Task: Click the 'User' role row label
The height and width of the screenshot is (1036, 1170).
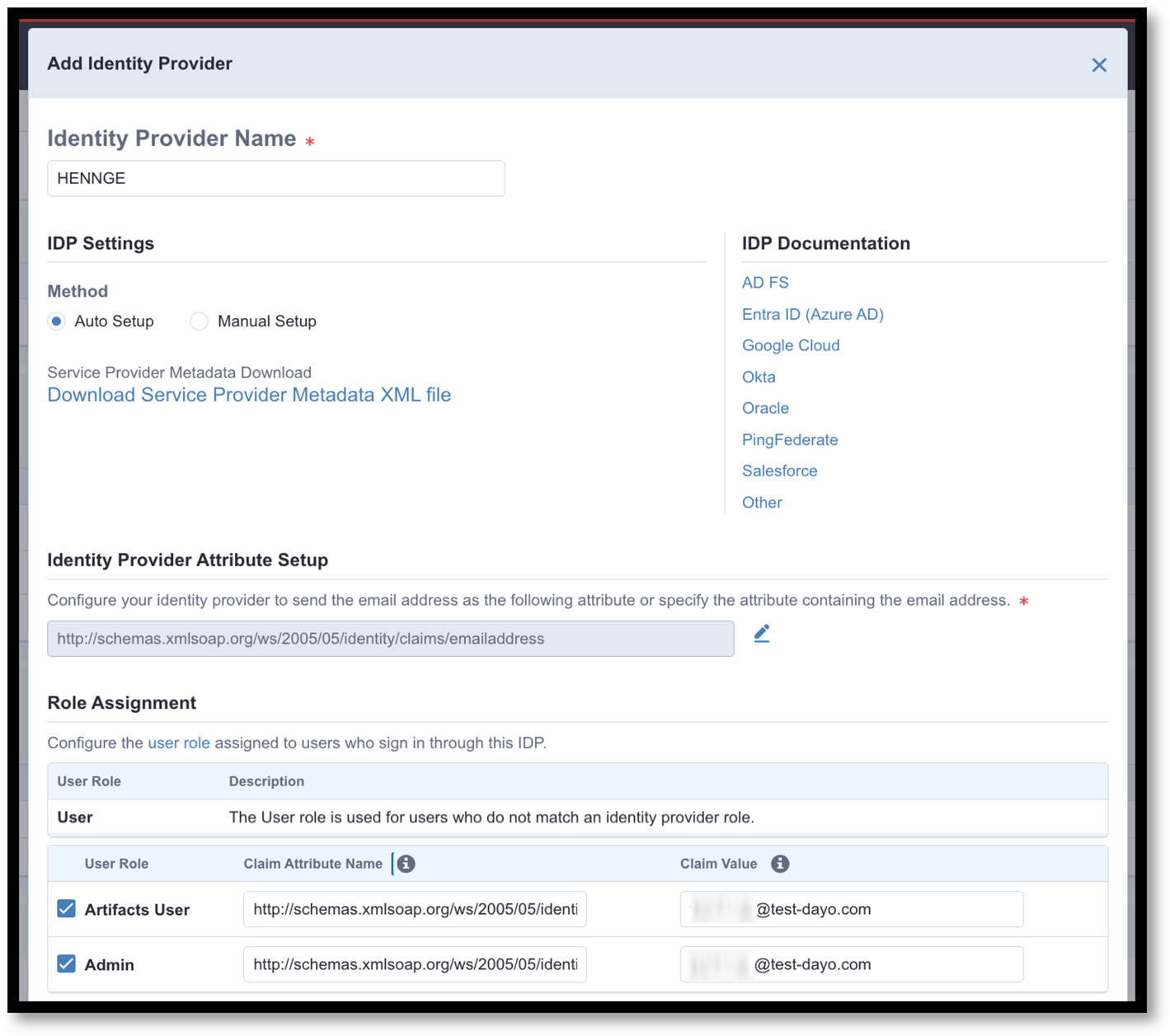Action: (x=75, y=818)
